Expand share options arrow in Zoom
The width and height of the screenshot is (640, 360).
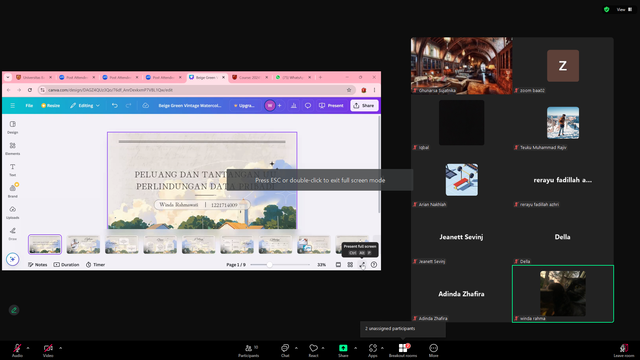[356, 348]
